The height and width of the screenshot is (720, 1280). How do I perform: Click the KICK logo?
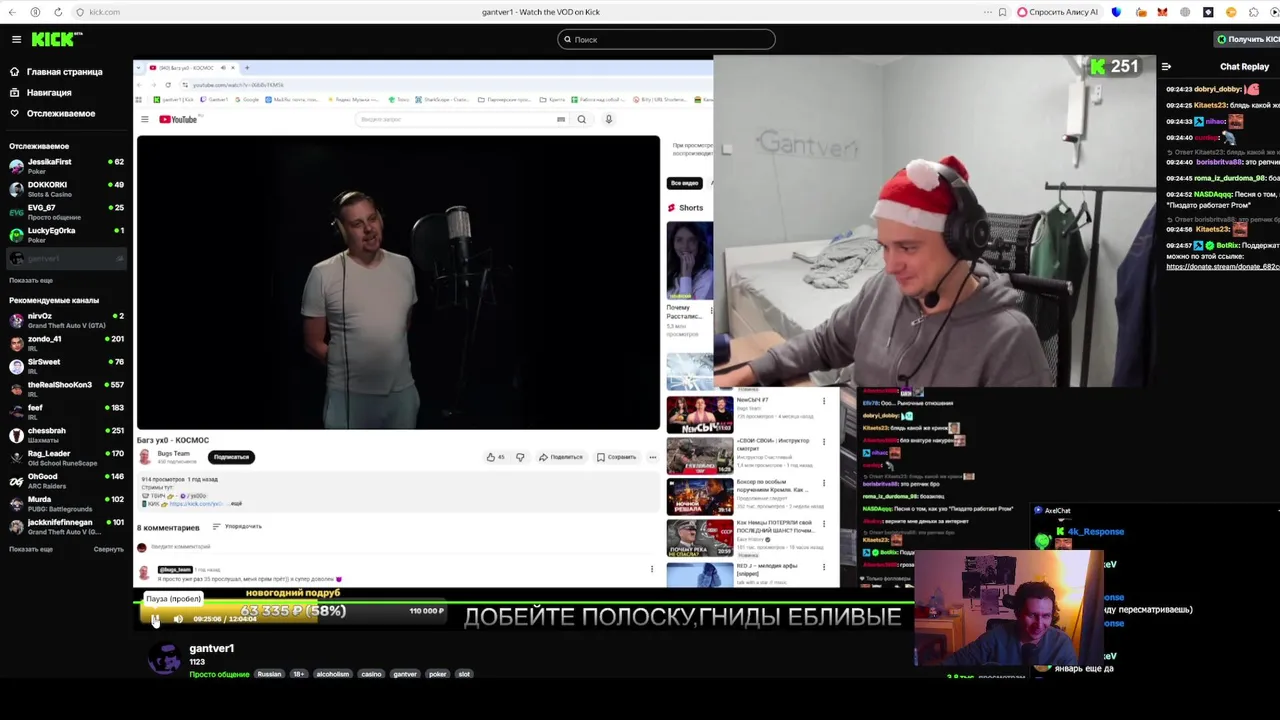(56, 39)
